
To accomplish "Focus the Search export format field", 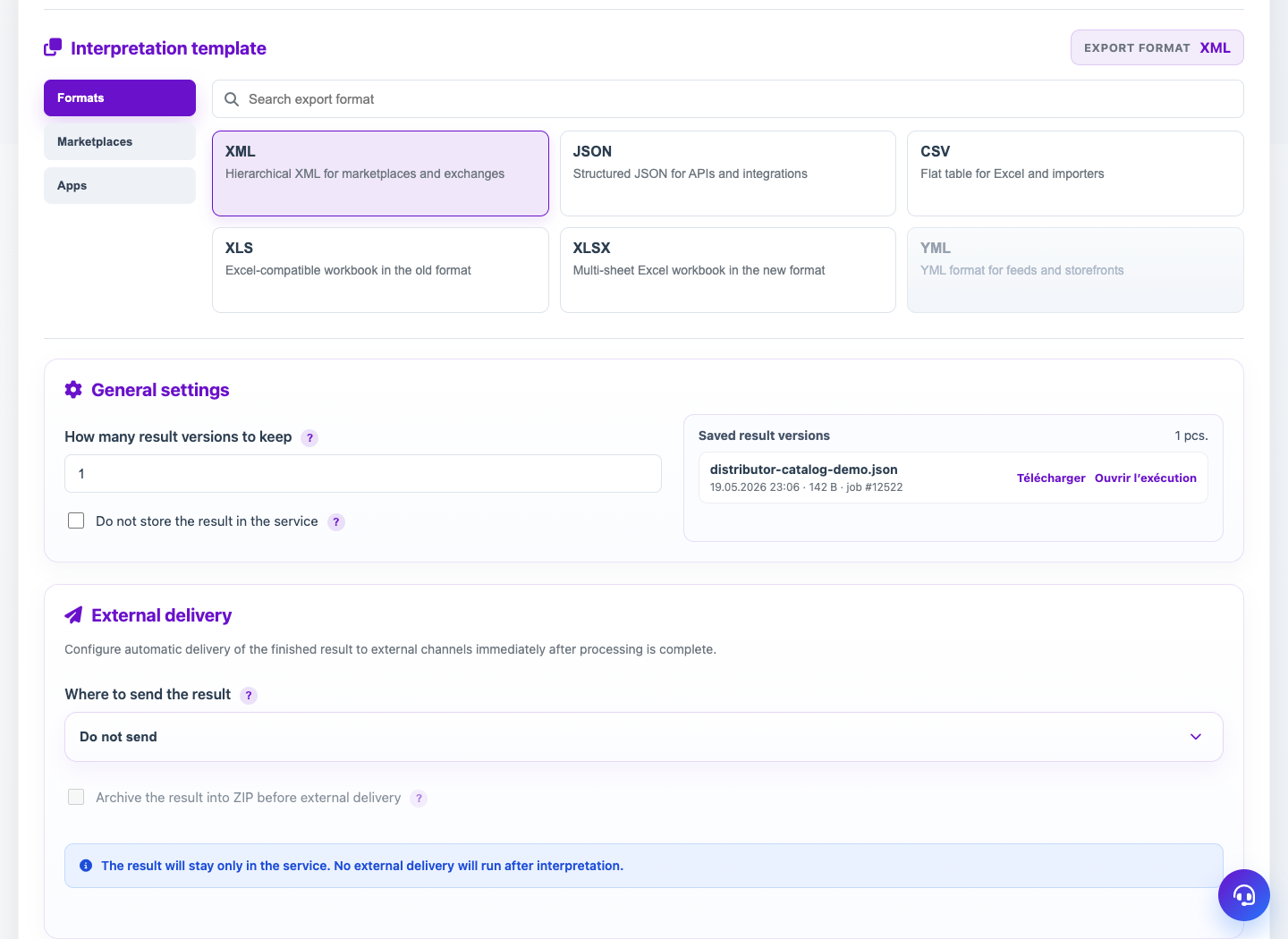I will 728,98.
